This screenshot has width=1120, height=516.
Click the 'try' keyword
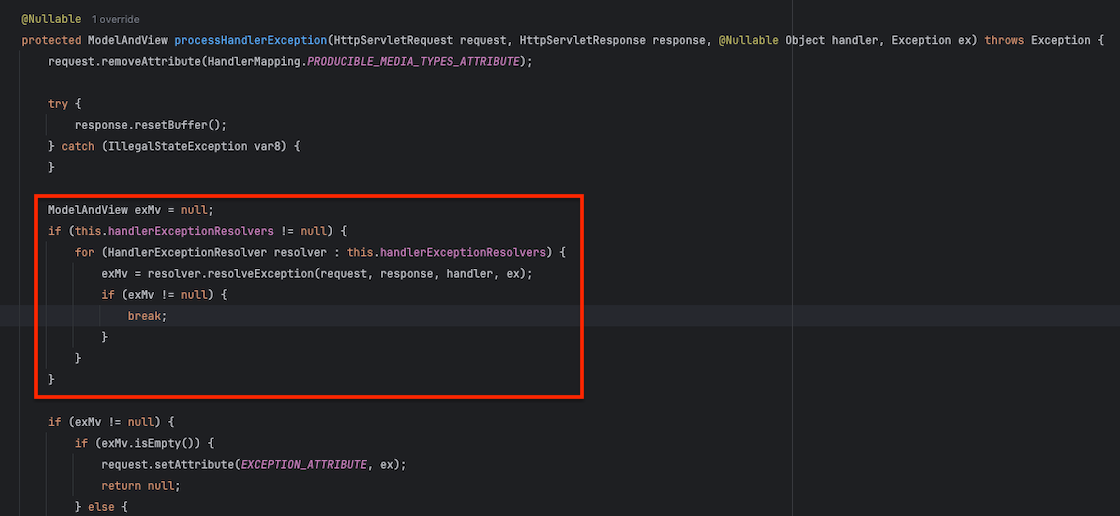click(x=58, y=104)
